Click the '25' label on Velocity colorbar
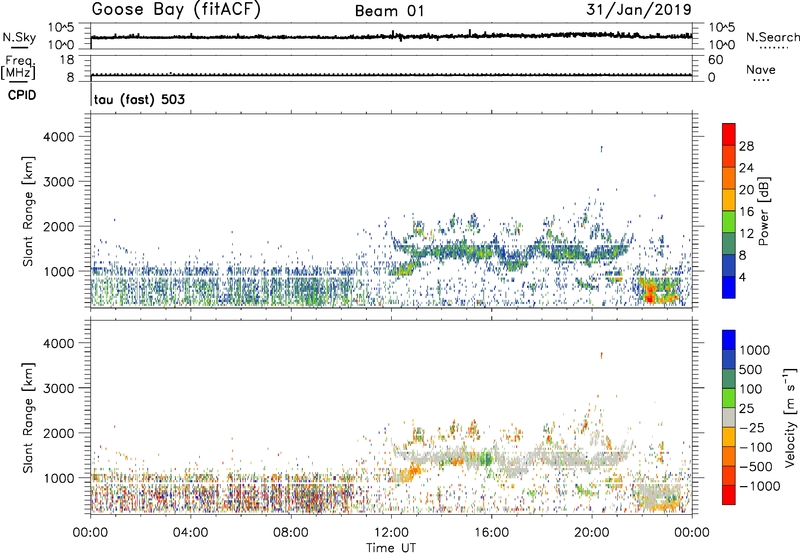Screen dimensions: 800x554 [x=746, y=409]
